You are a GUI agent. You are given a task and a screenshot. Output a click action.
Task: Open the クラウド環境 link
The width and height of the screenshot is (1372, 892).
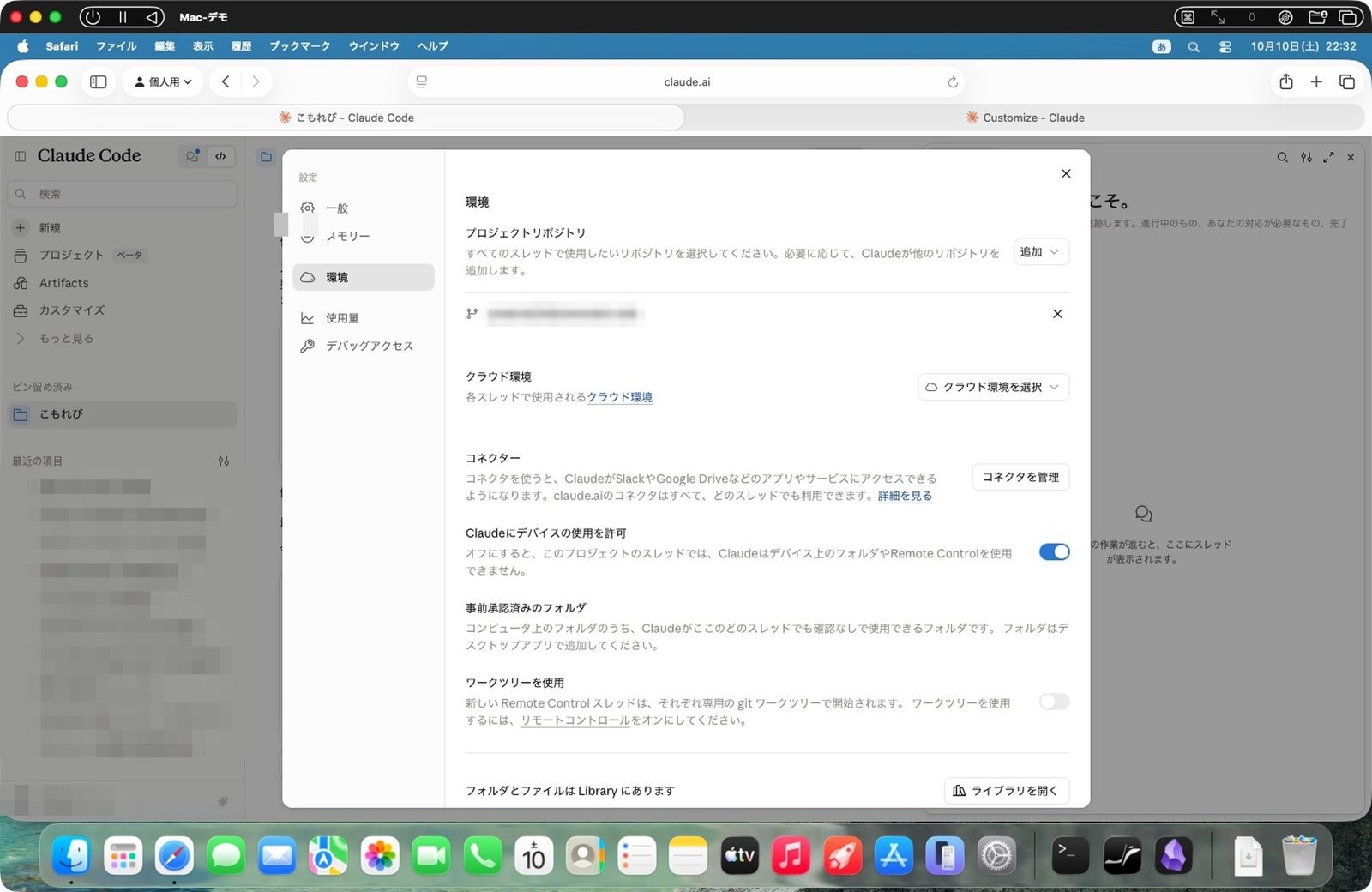tap(619, 397)
